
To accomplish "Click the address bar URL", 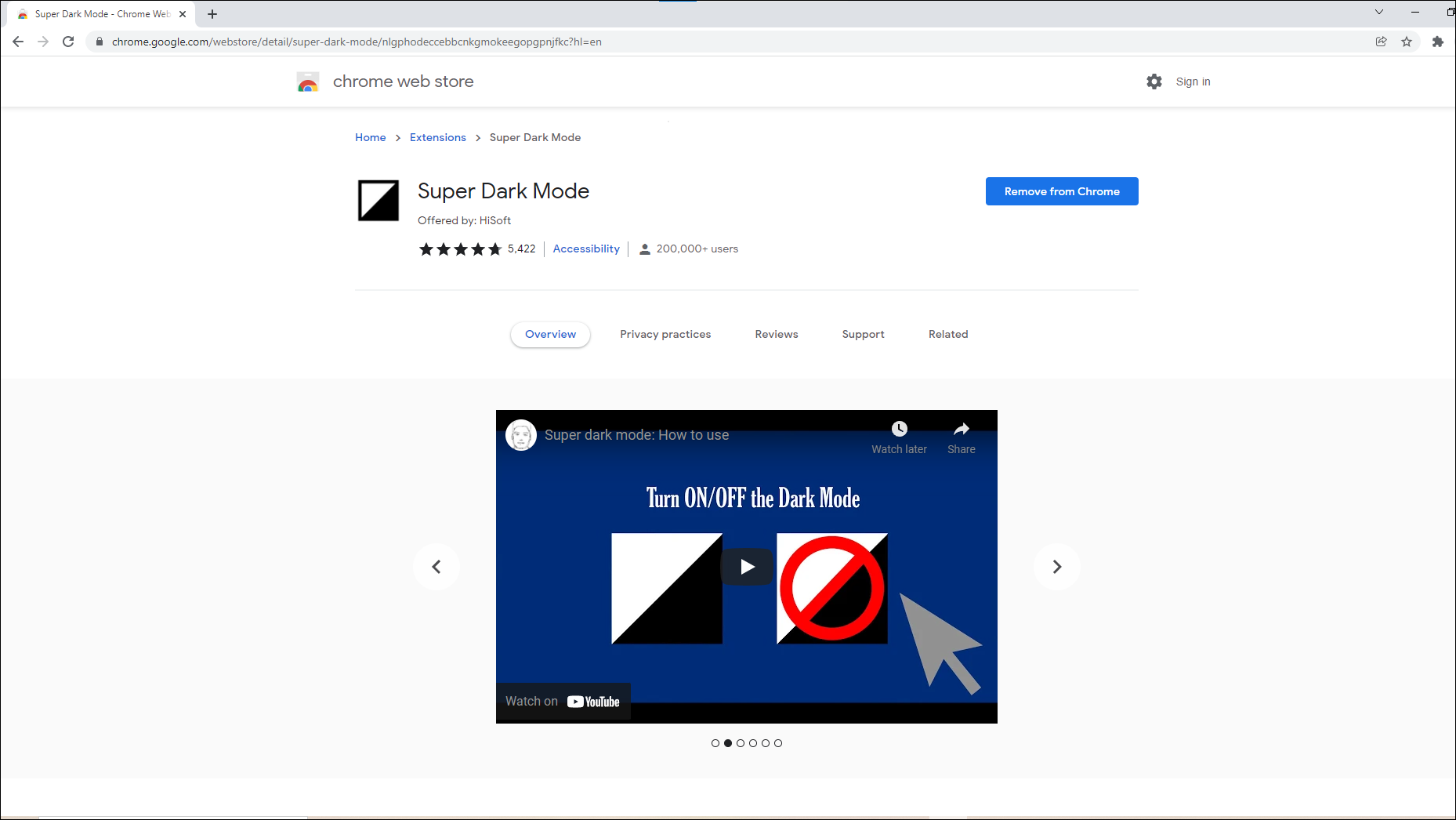I will (357, 42).
